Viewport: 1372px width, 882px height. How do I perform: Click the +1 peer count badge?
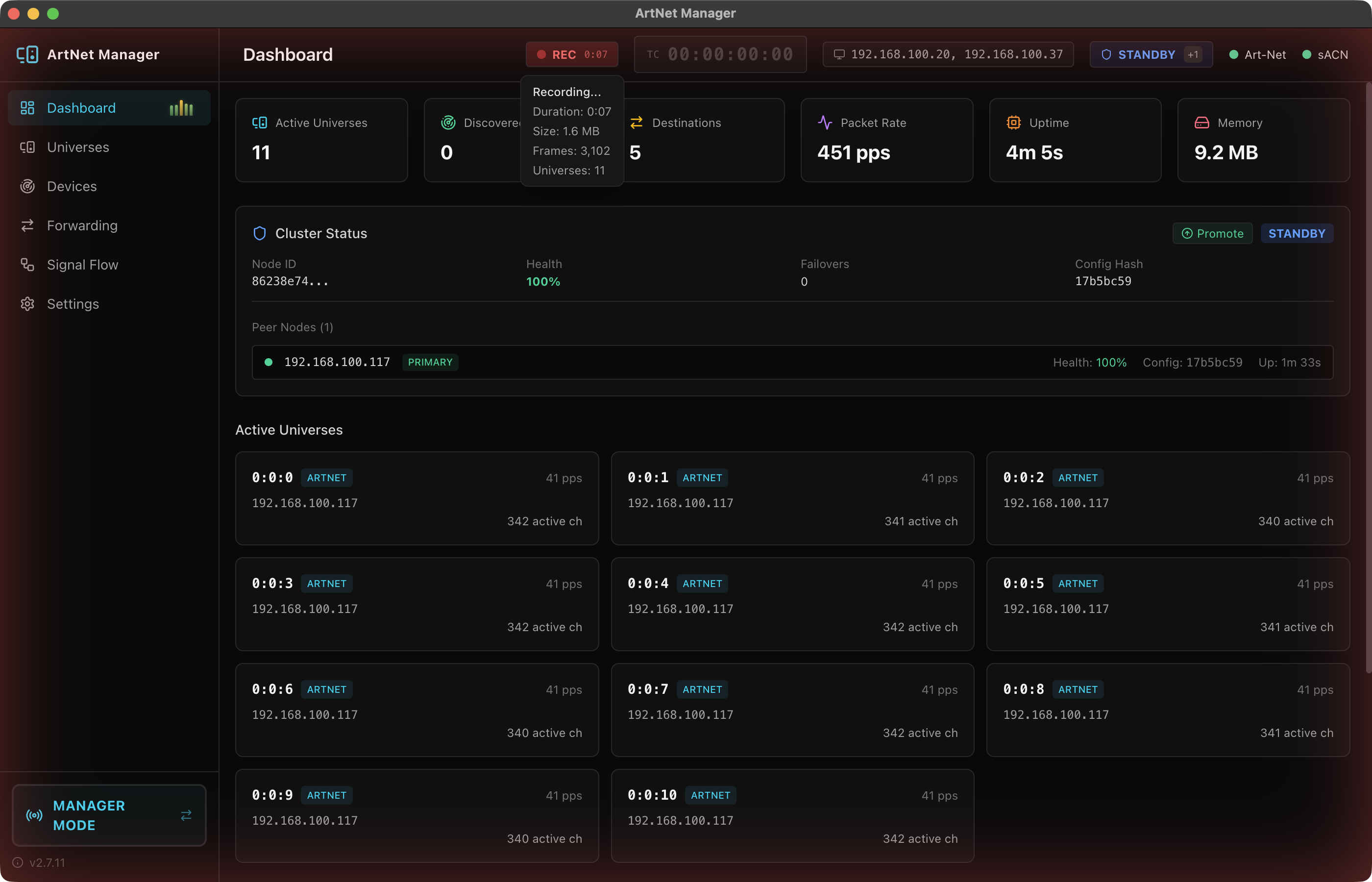(x=1193, y=54)
